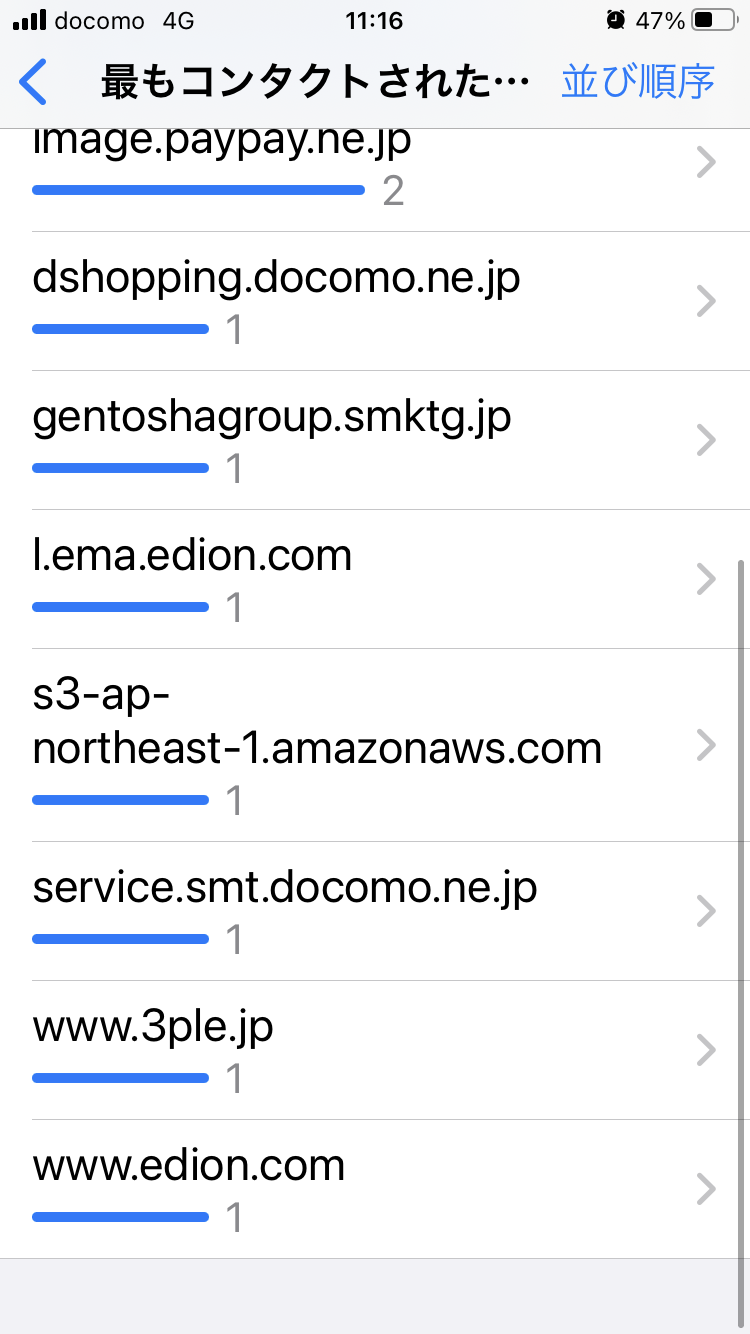Click contact count bar under www.3ple.jp
750x1334 pixels.
click(120, 1078)
